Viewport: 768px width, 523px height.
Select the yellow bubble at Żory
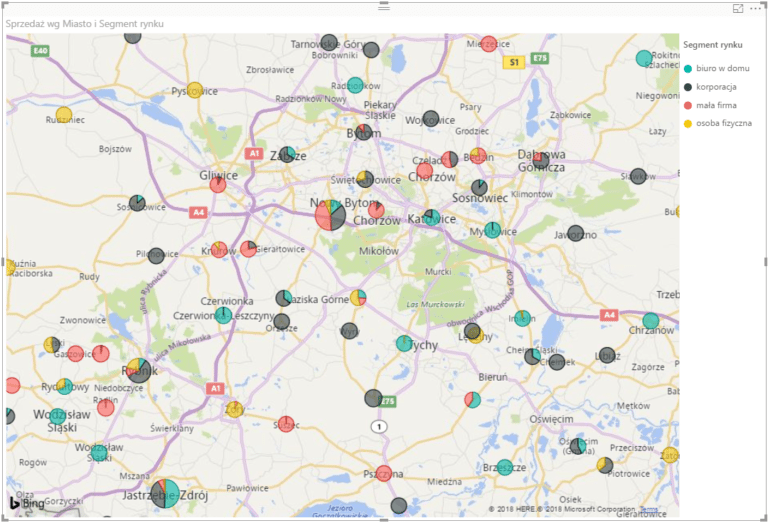(x=234, y=409)
